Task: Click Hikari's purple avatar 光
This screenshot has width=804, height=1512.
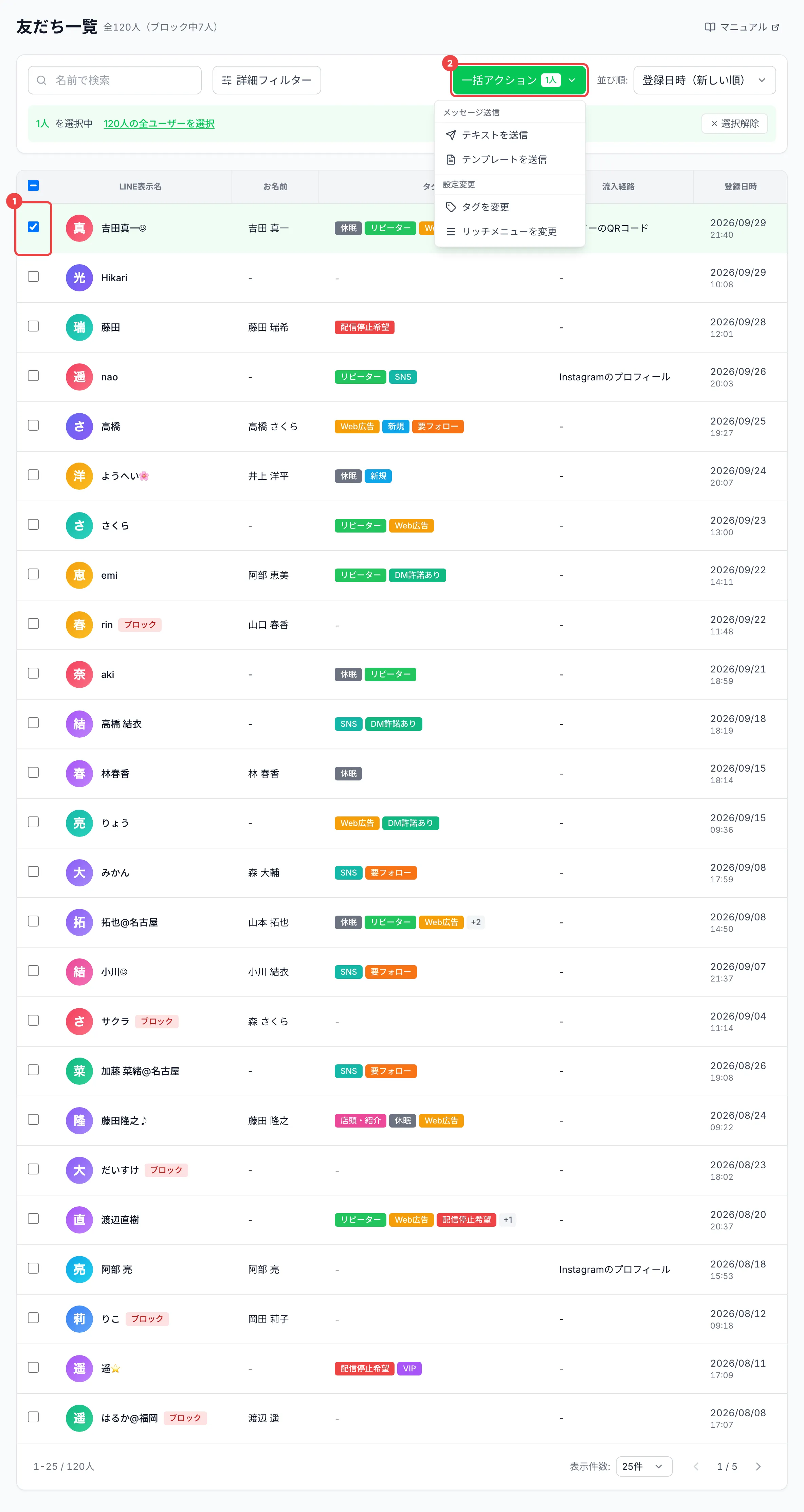Action: coord(79,277)
